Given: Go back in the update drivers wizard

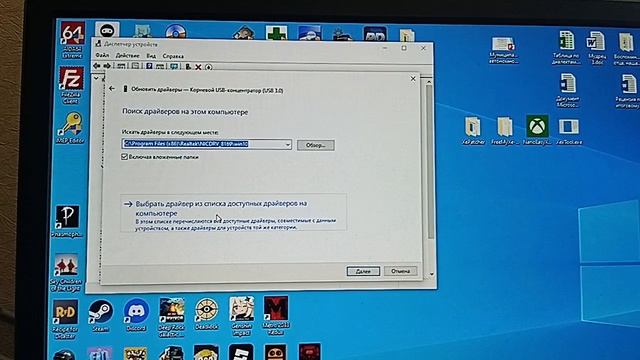Looking at the screenshot, I should click(112, 88).
